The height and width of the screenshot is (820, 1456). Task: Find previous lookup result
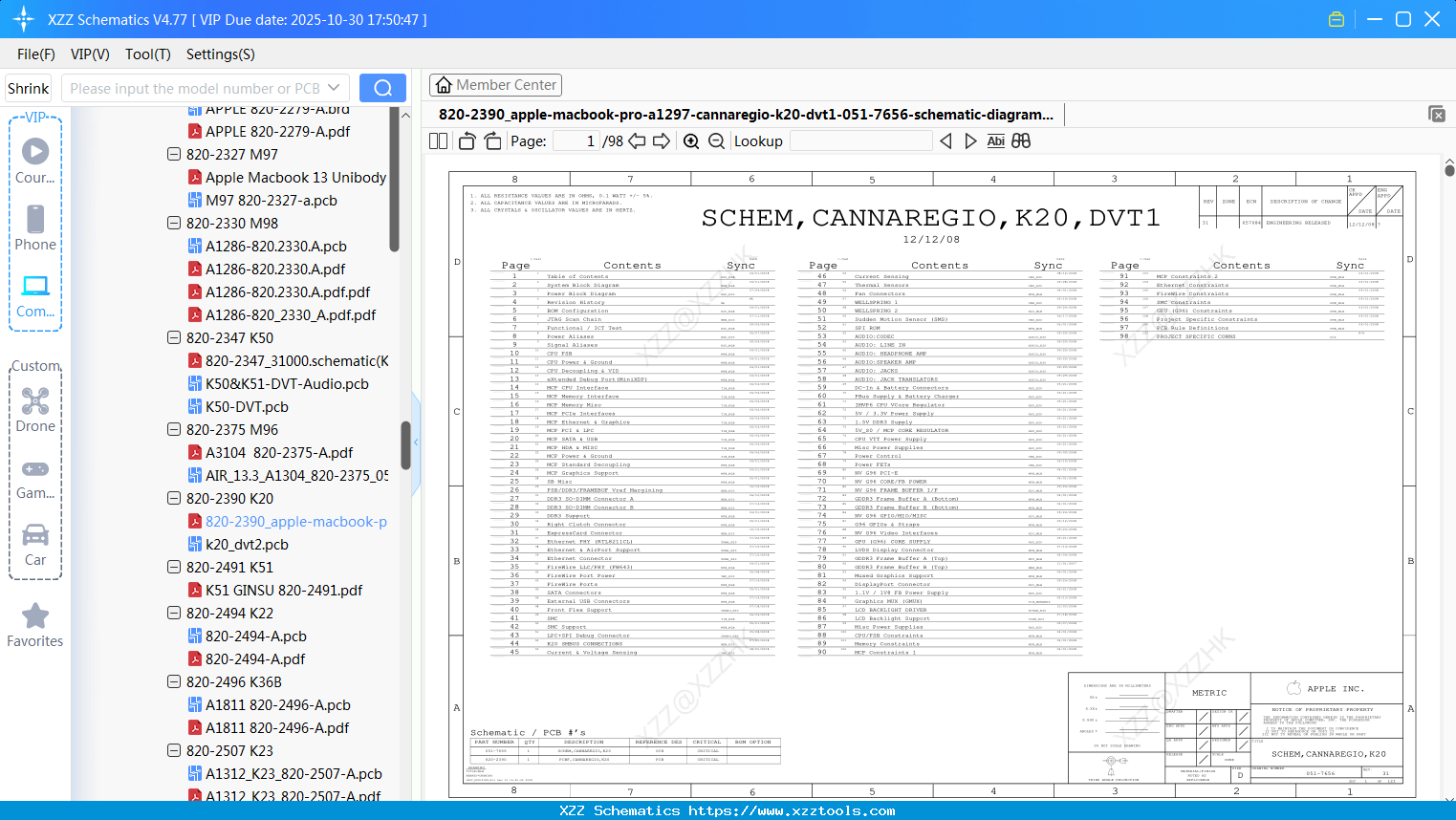[x=945, y=140]
